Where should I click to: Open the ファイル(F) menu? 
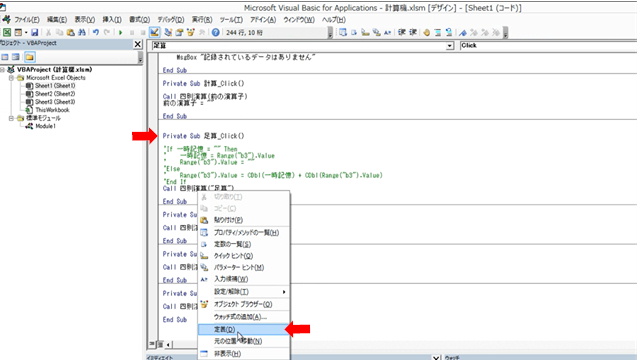[27, 20]
